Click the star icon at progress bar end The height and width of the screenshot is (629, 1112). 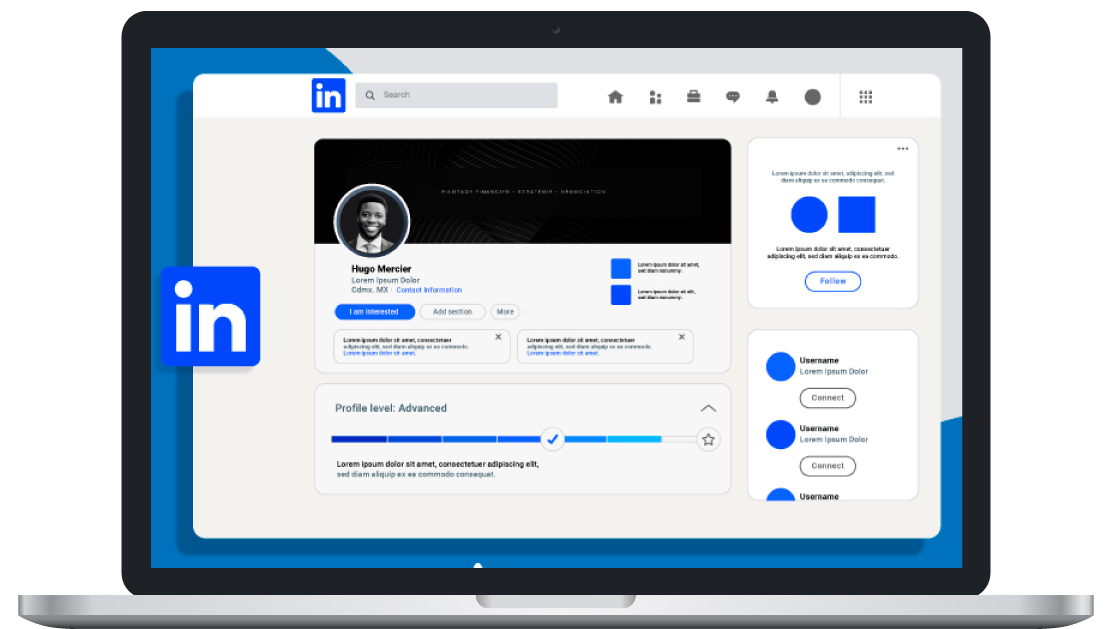[x=708, y=440]
